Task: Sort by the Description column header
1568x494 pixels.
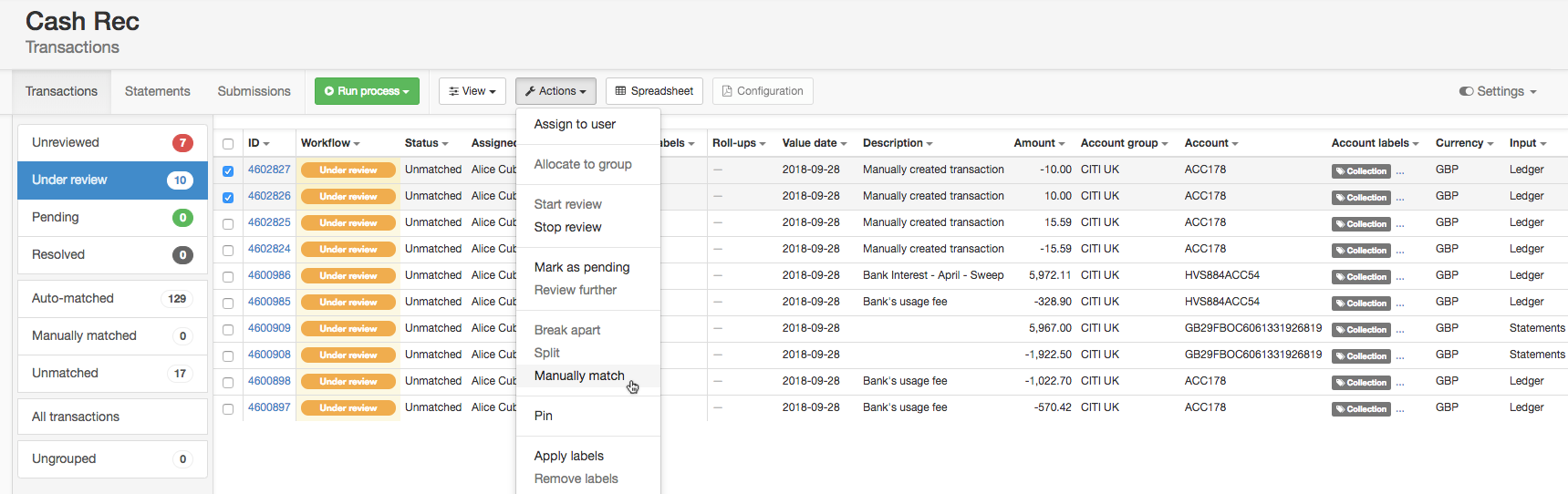Action: pos(898,143)
